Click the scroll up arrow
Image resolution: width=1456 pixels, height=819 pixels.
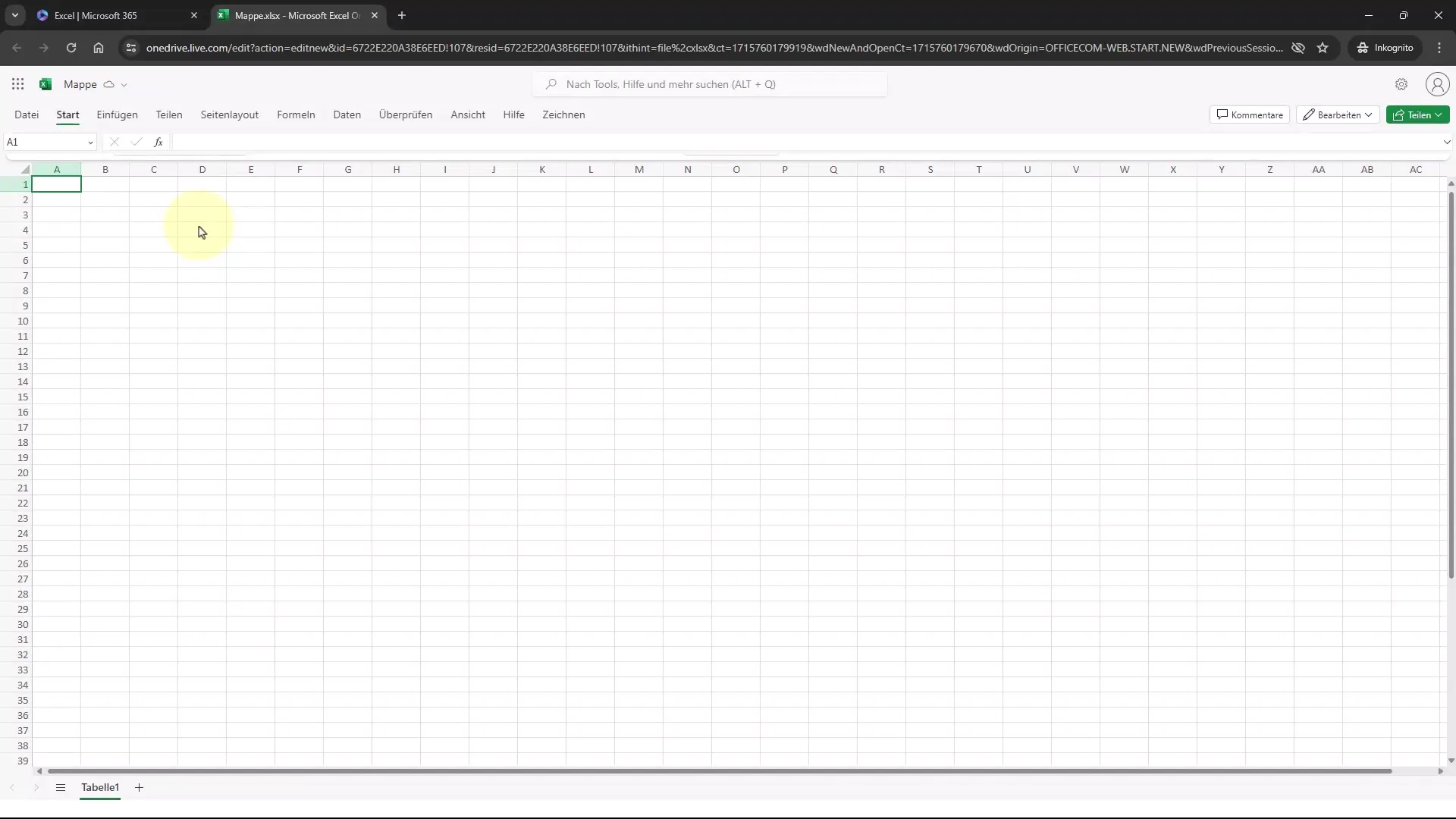pos(1451,184)
